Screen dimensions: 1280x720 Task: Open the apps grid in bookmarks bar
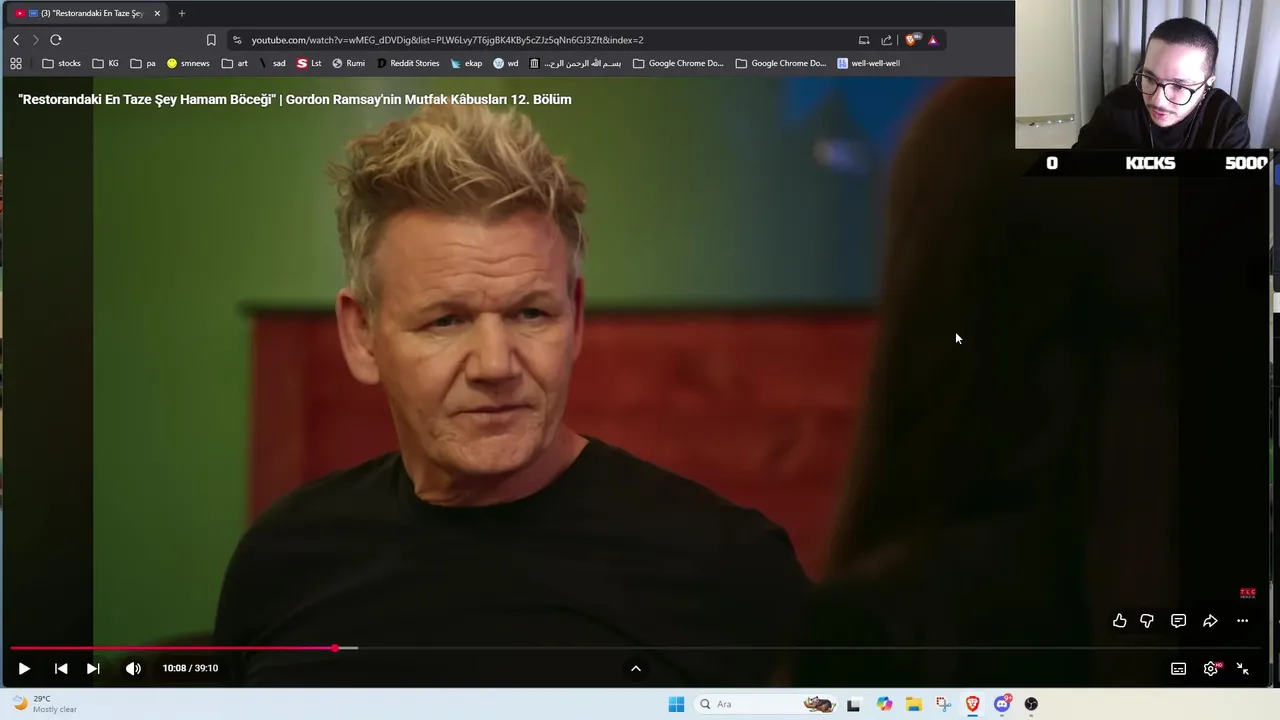coord(16,63)
